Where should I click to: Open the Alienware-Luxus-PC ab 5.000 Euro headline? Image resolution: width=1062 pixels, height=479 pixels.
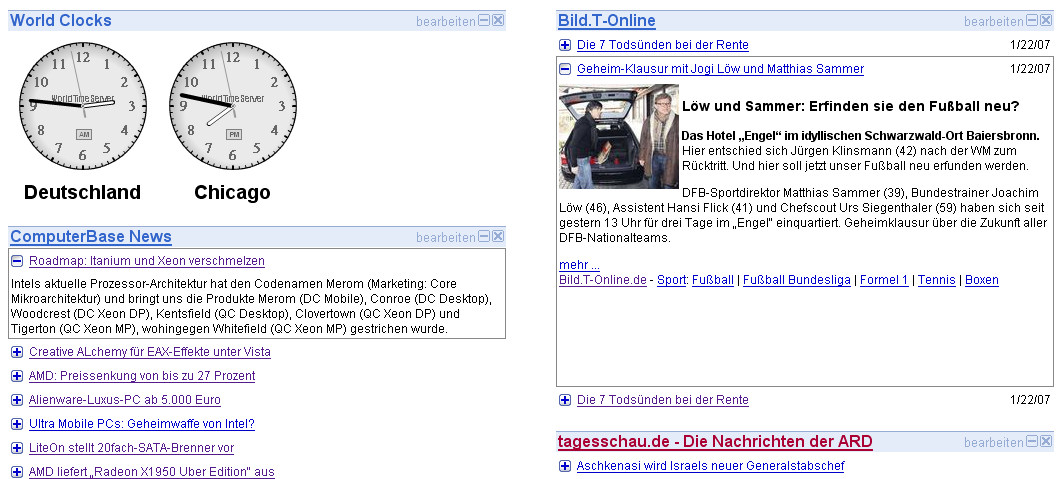[125, 400]
